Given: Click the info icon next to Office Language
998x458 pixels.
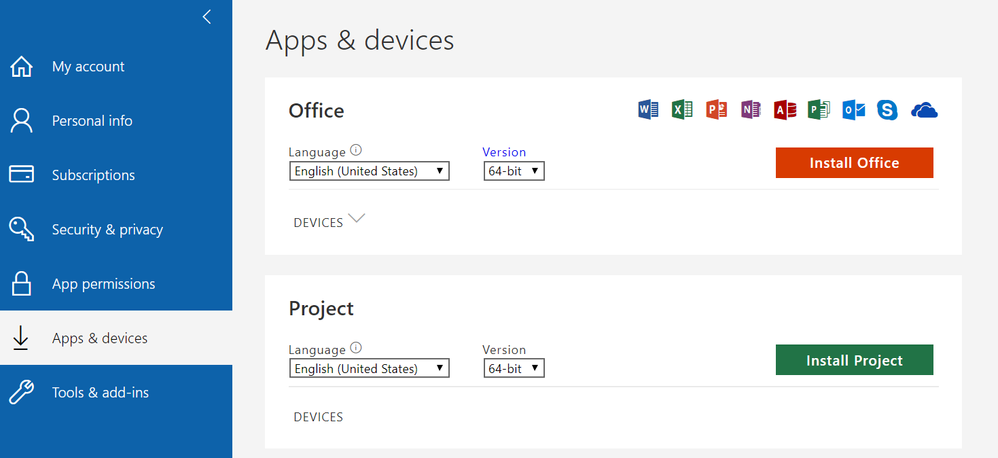Looking at the screenshot, I should 356,151.
